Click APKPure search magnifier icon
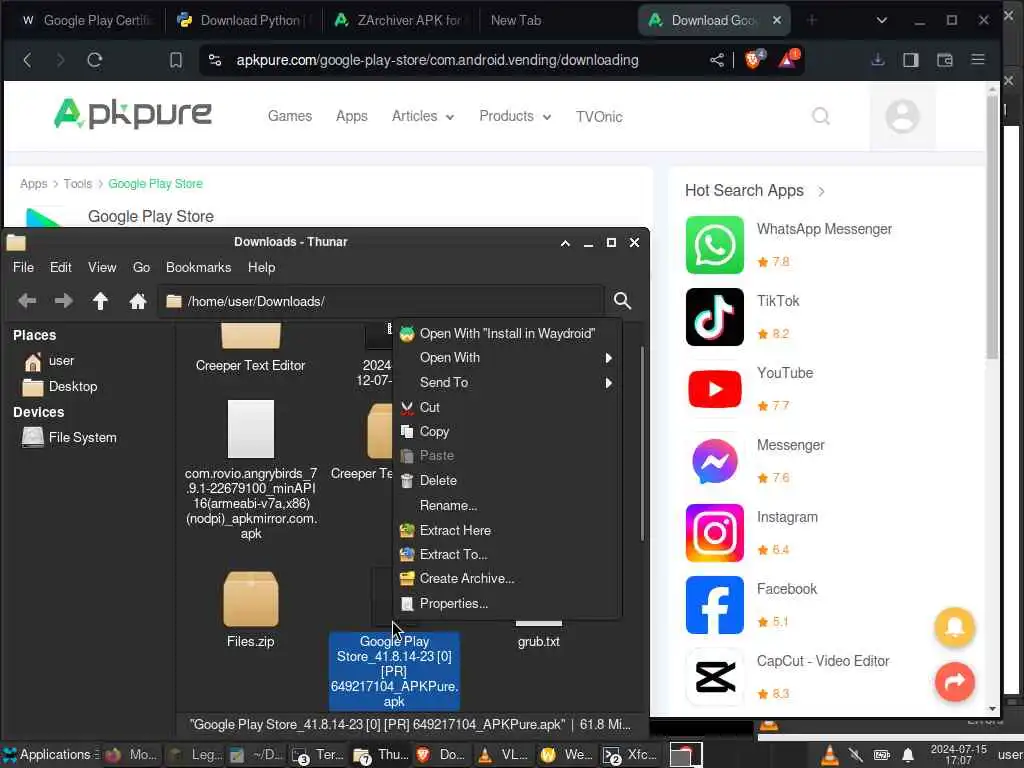 coord(821,116)
